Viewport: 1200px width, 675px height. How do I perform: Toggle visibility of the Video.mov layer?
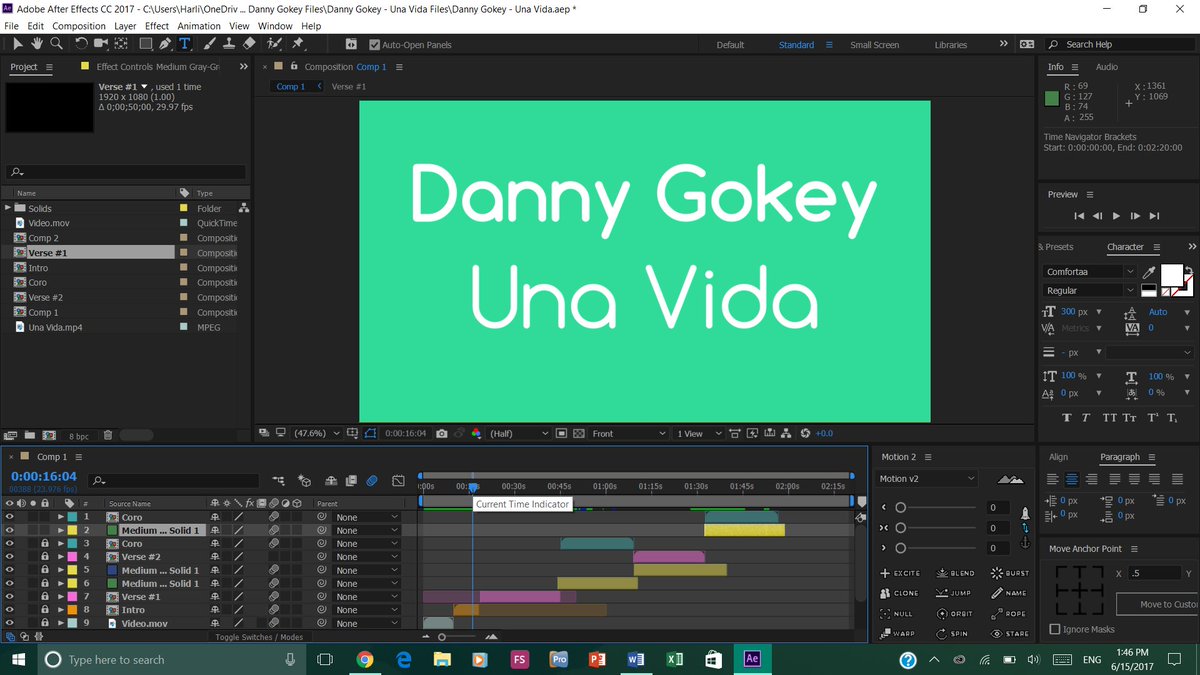9,623
